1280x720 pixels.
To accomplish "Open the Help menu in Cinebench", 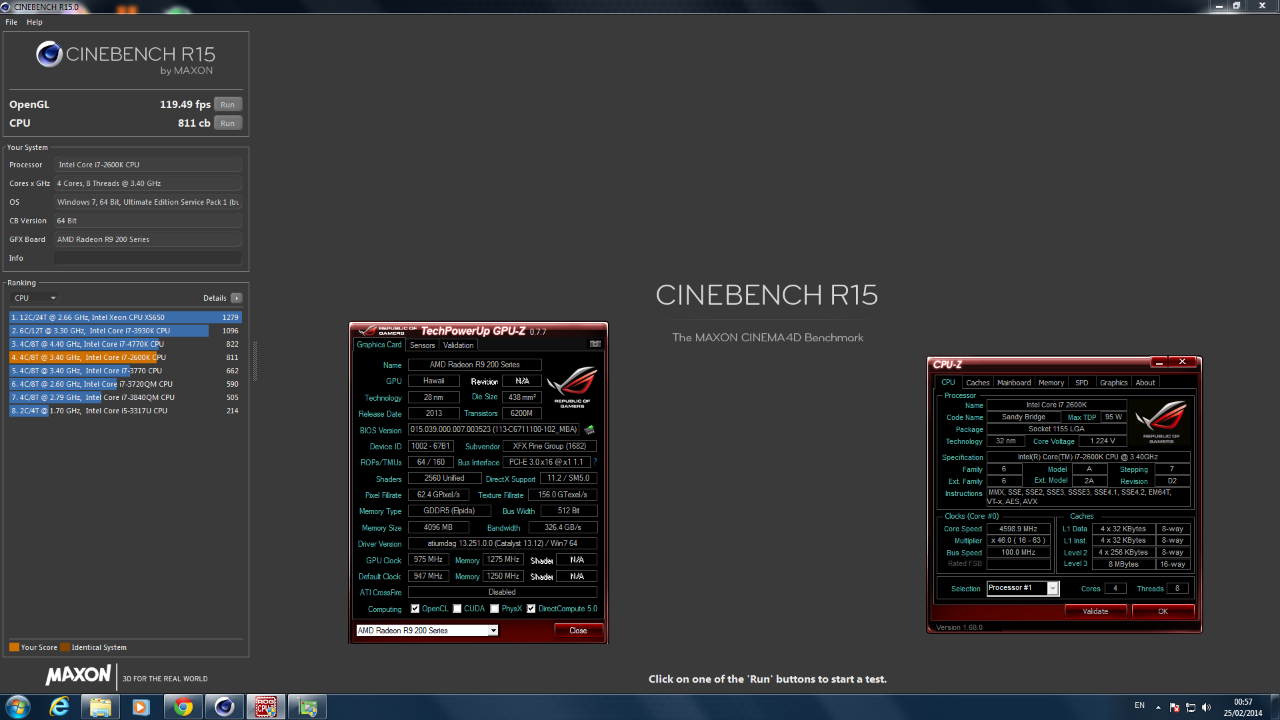I will tap(34, 22).
